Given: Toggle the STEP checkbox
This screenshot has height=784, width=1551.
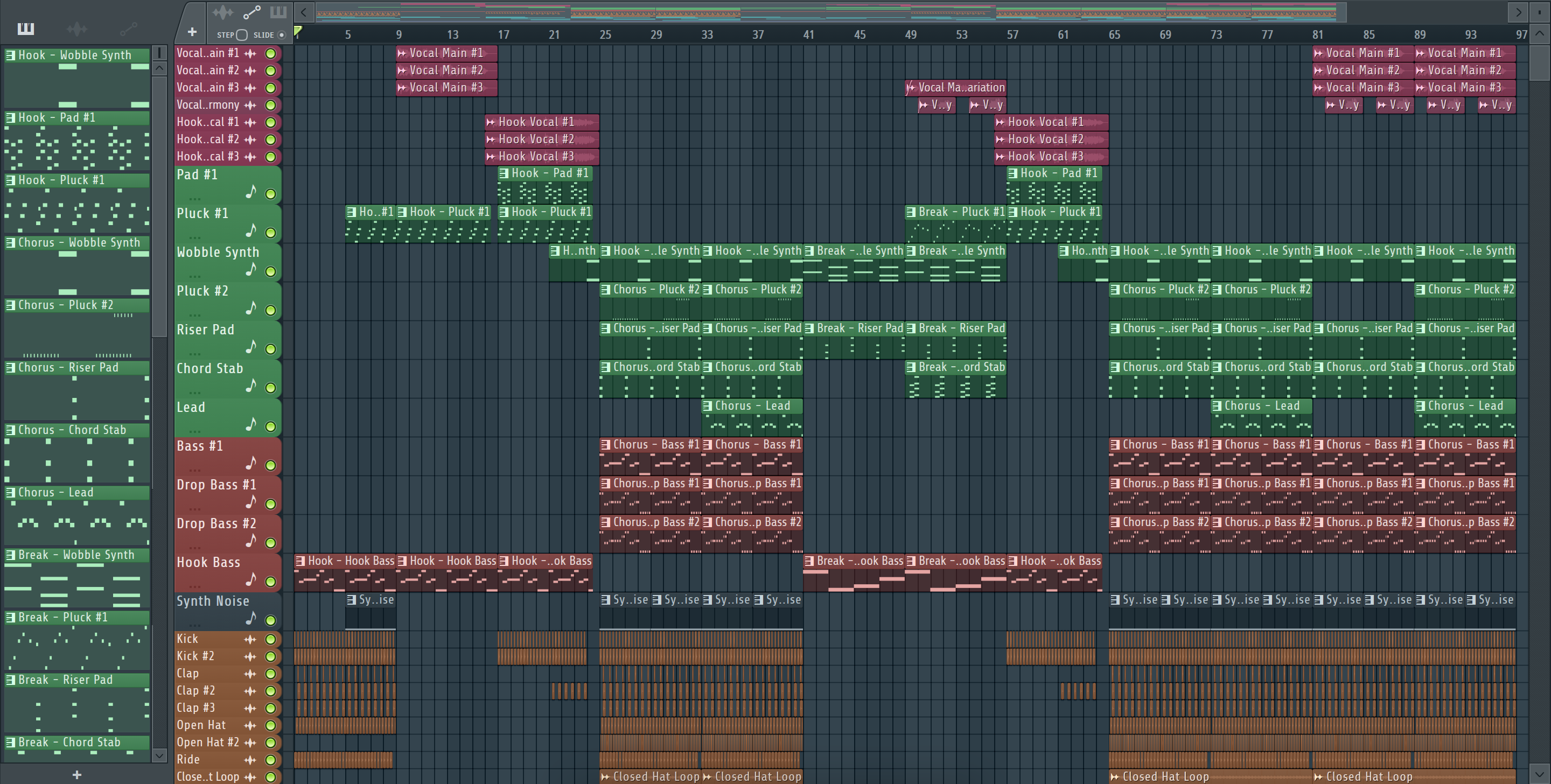Looking at the screenshot, I should [241, 35].
